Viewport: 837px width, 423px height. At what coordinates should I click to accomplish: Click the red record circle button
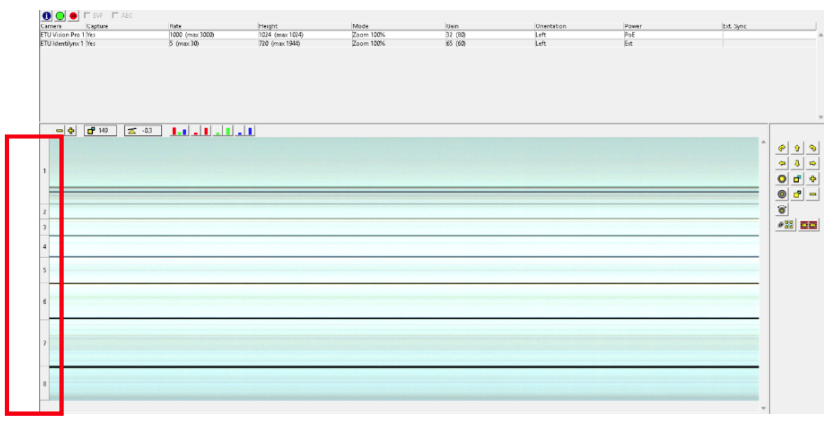click(73, 16)
